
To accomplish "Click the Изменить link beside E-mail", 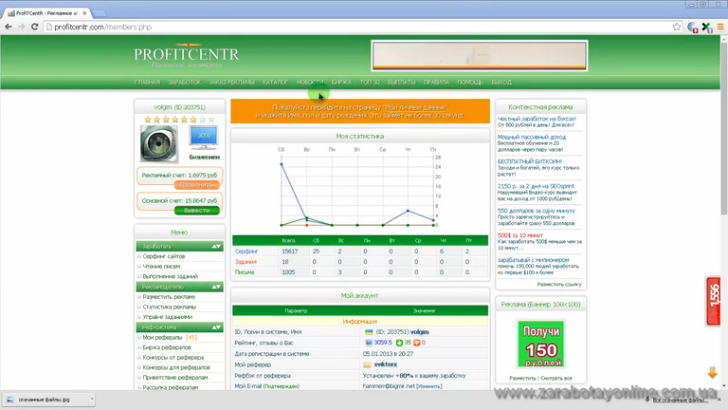I will pos(429,386).
